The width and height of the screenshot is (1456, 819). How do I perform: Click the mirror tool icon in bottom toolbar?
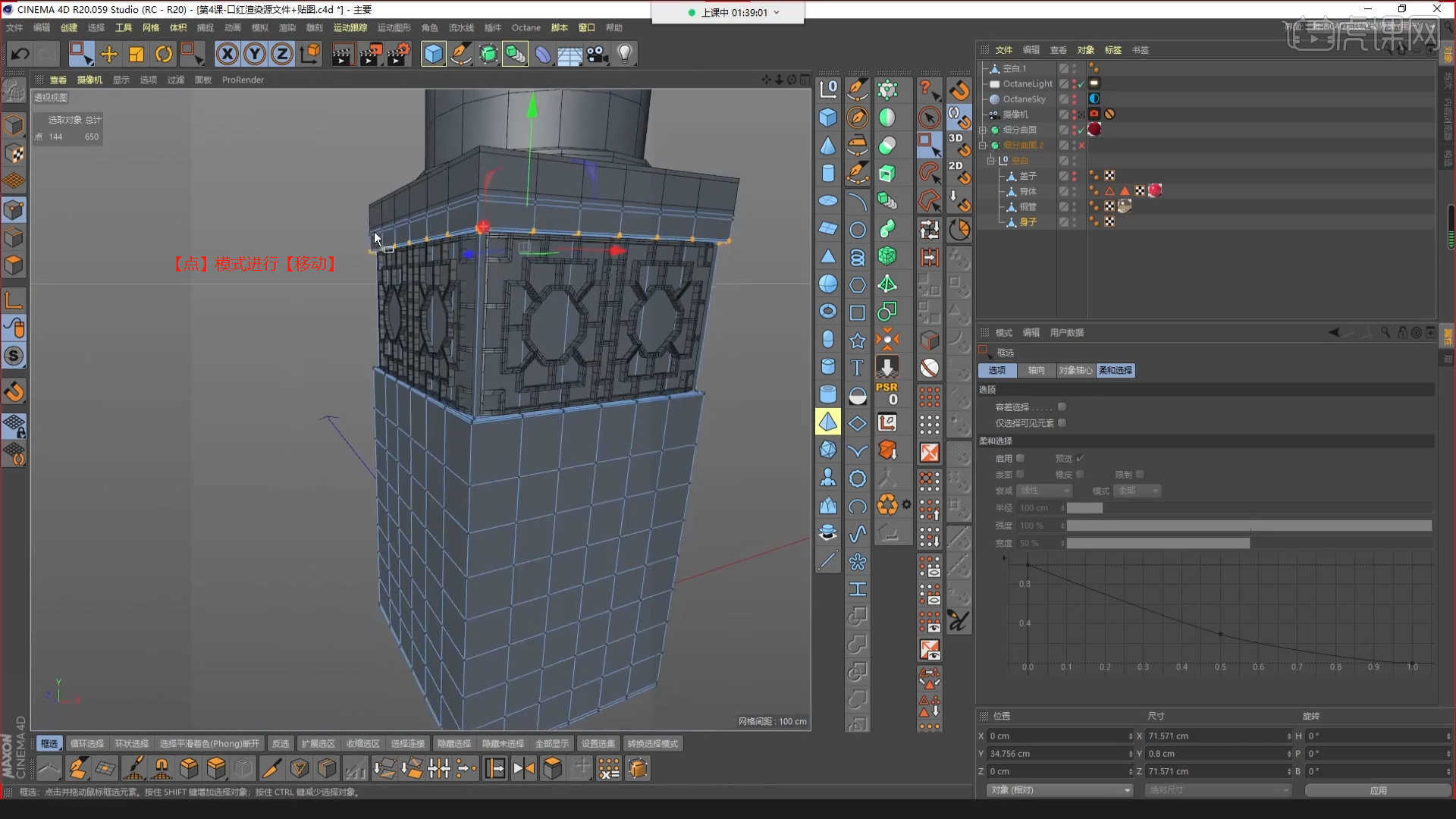[523, 769]
